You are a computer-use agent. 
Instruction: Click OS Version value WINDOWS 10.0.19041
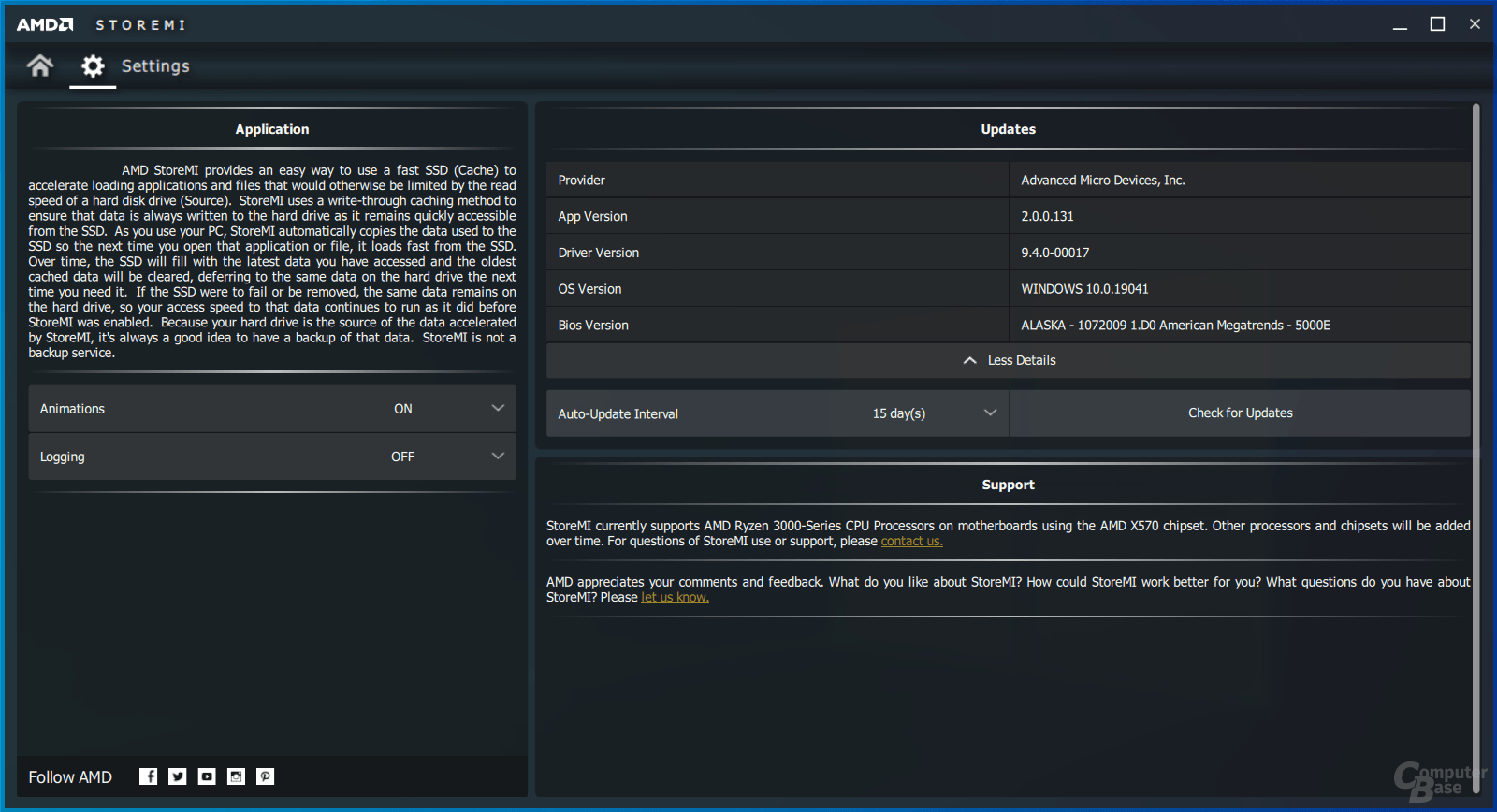coord(1084,289)
